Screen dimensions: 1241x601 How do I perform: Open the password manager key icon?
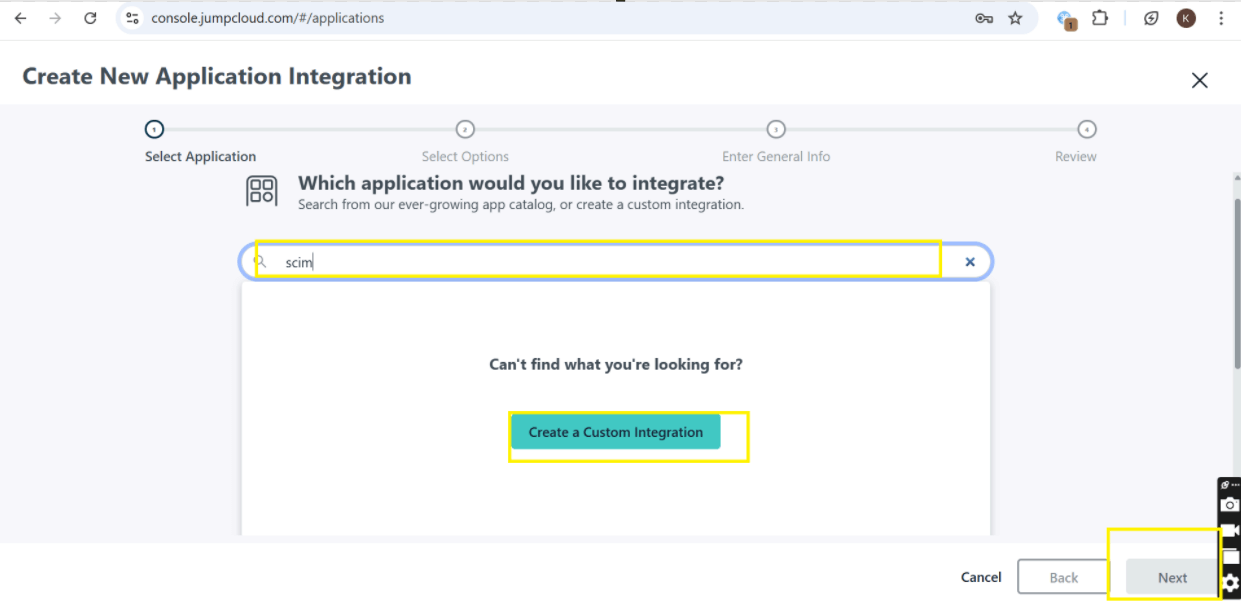point(985,17)
